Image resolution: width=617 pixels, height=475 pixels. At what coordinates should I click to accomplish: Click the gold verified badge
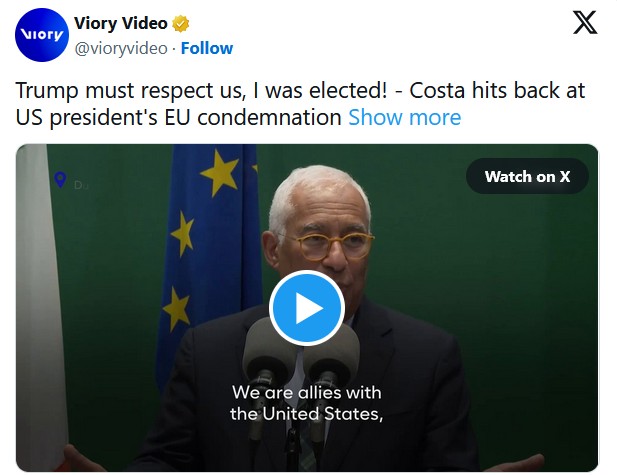182,24
